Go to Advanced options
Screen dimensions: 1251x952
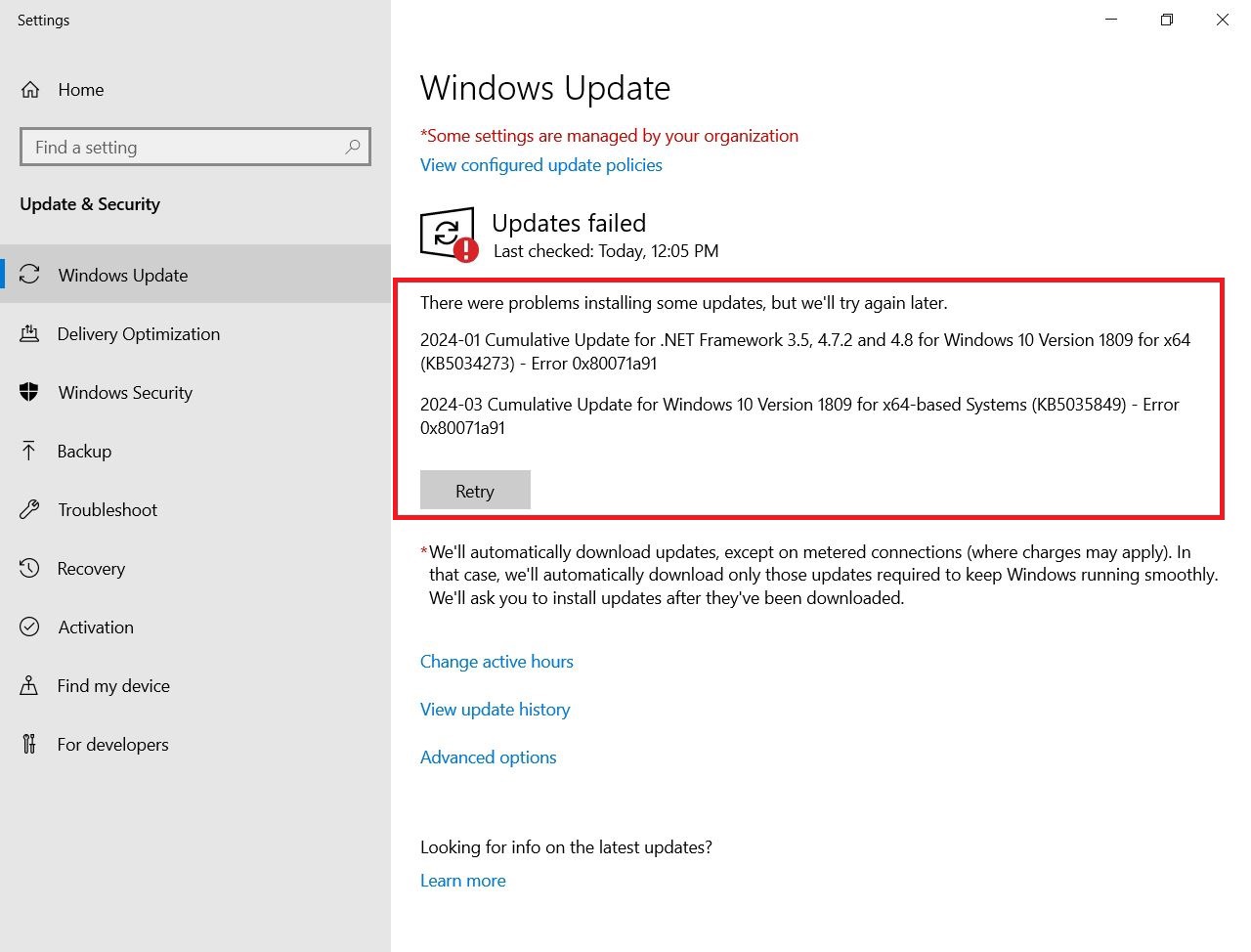[x=488, y=757]
